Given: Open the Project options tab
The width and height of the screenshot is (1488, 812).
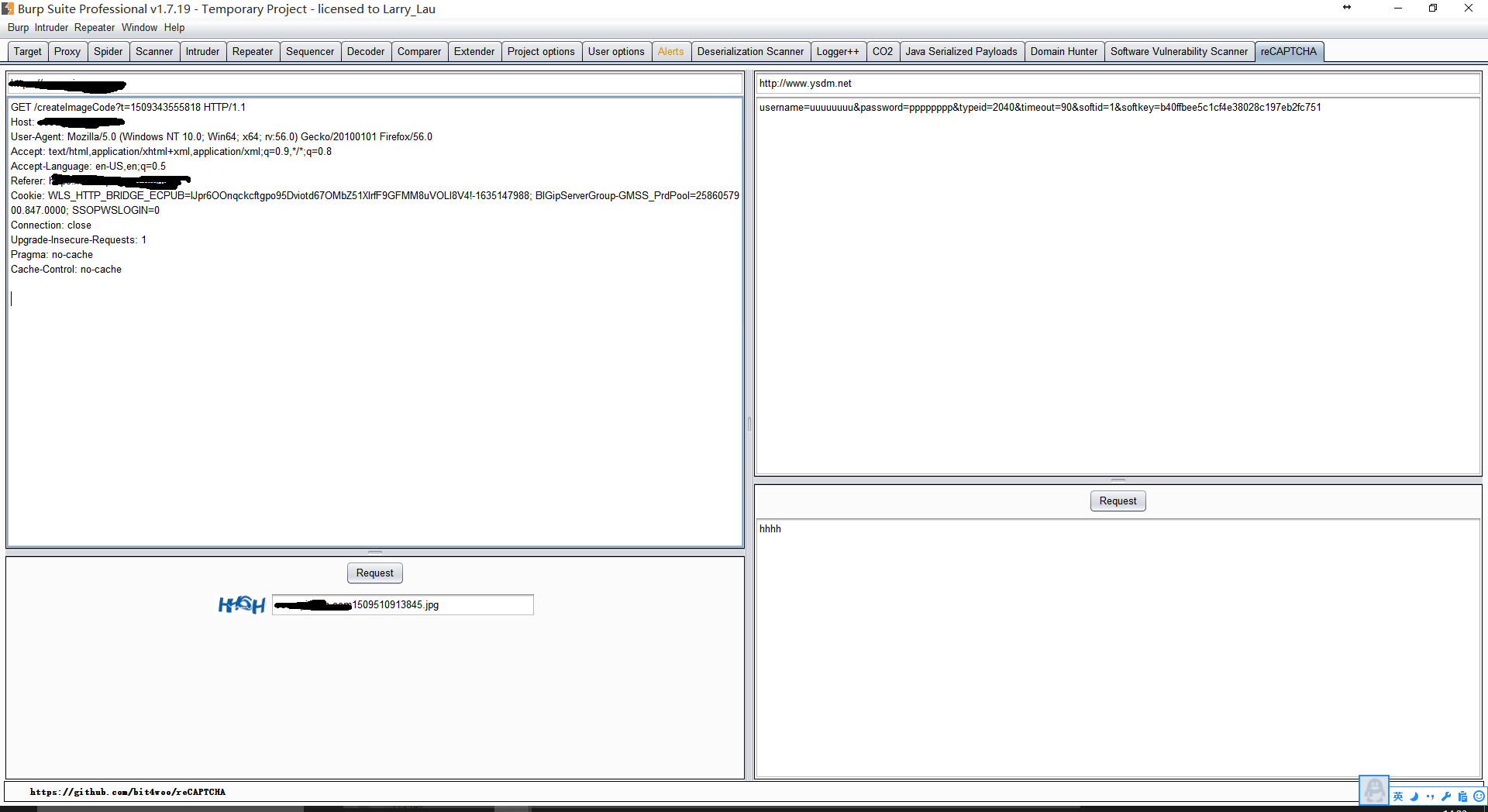Looking at the screenshot, I should tap(541, 52).
